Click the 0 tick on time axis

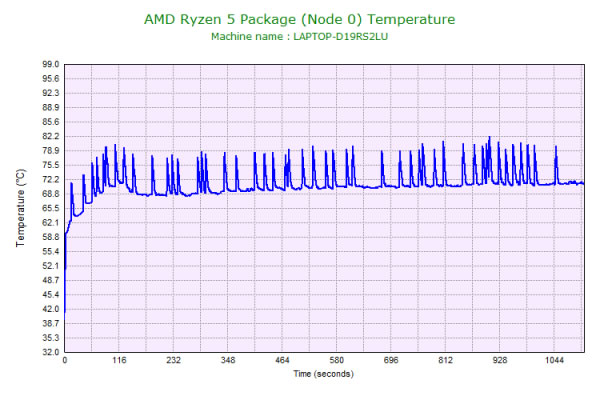tap(65, 360)
